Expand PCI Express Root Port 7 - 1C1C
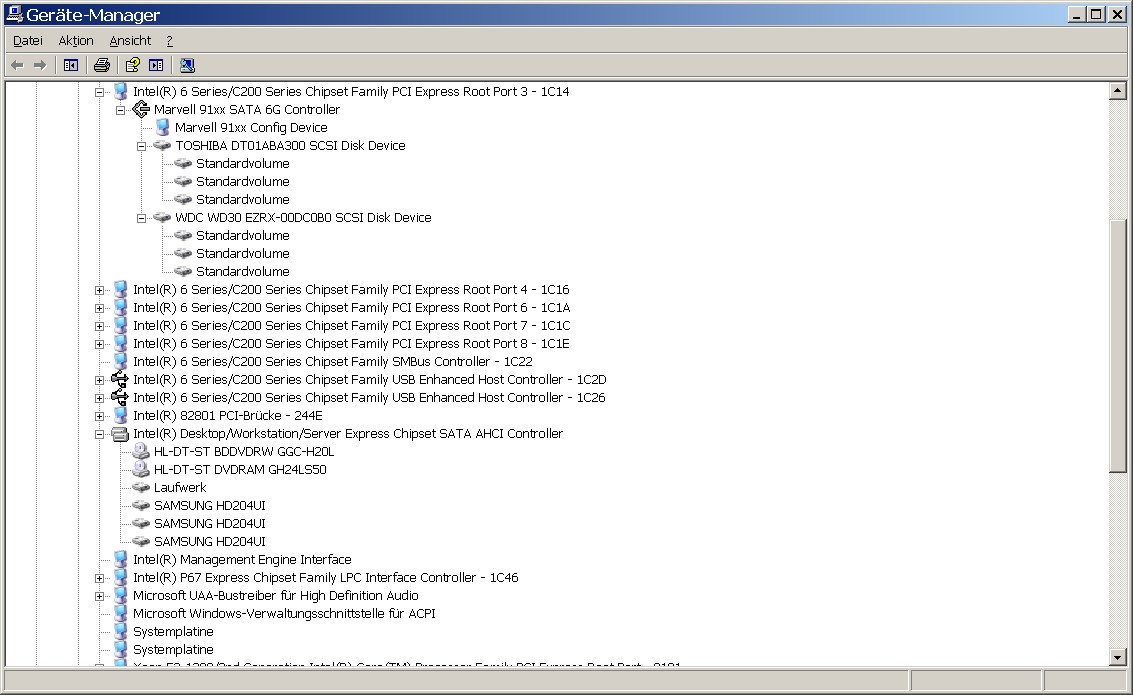The image size is (1133, 695). coord(99,326)
